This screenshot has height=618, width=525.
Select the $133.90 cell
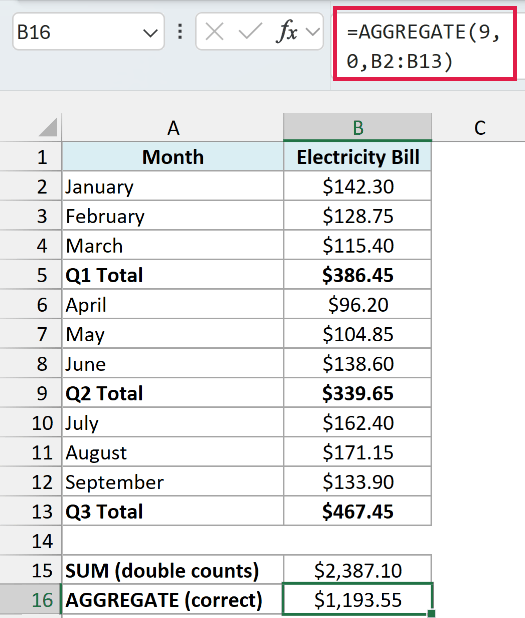pyautogui.click(x=357, y=482)
